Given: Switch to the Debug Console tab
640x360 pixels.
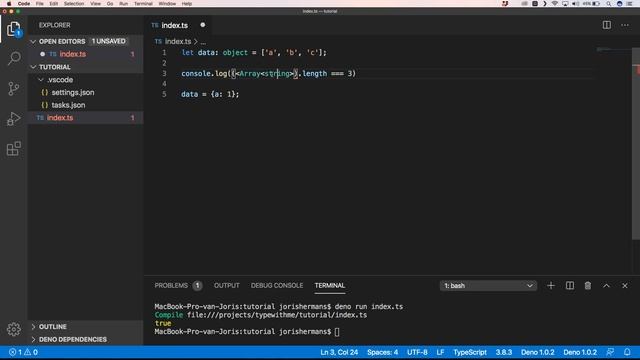Looking at the screenshot, I should [277, 285].
